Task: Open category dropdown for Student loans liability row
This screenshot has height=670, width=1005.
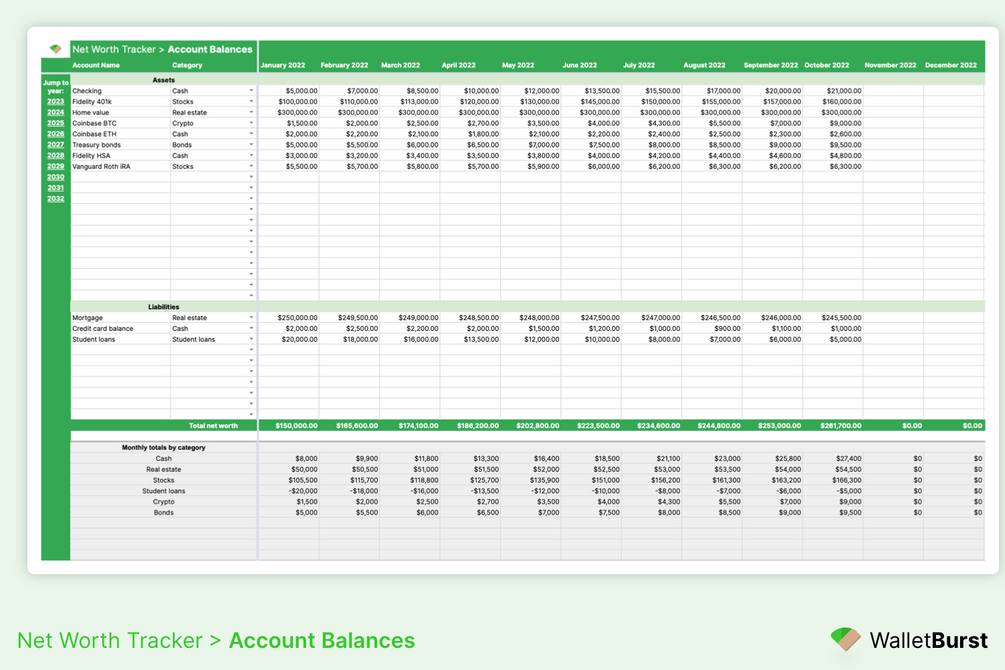Action: coord(251,339)
